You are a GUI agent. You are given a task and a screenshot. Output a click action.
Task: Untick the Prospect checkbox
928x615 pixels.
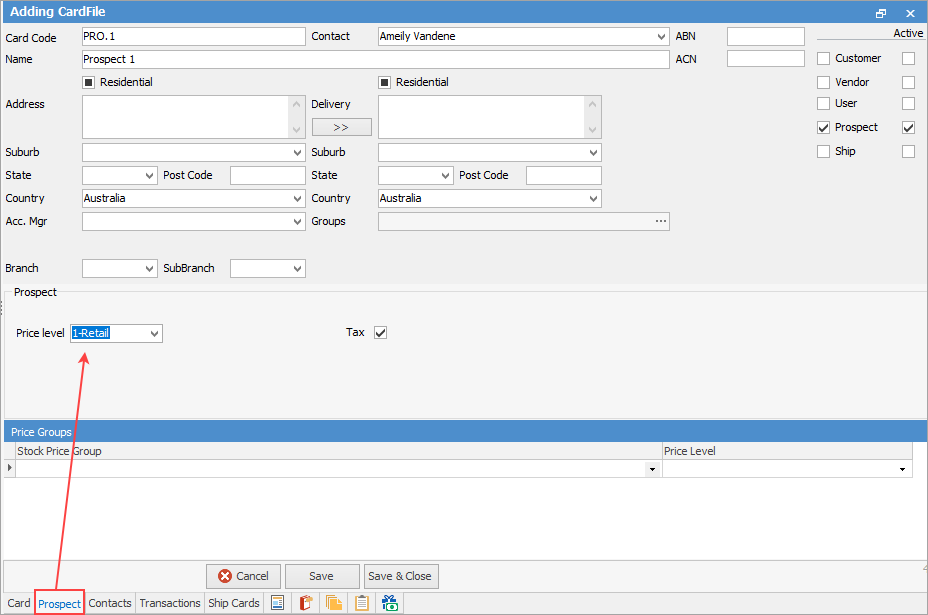pyautogui.click(x=824, y=127)
